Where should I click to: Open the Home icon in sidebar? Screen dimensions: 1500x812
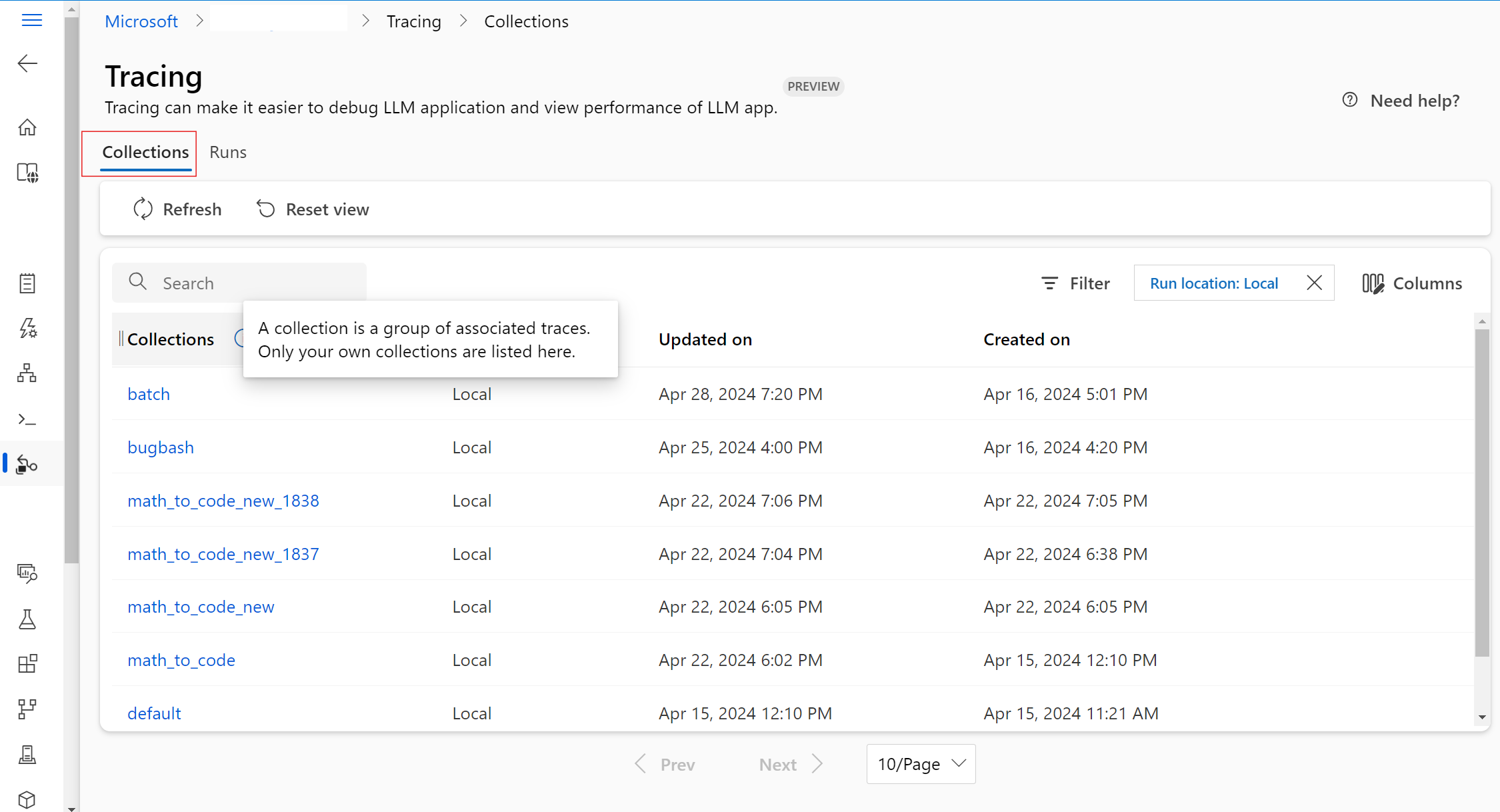click(27, 127)
